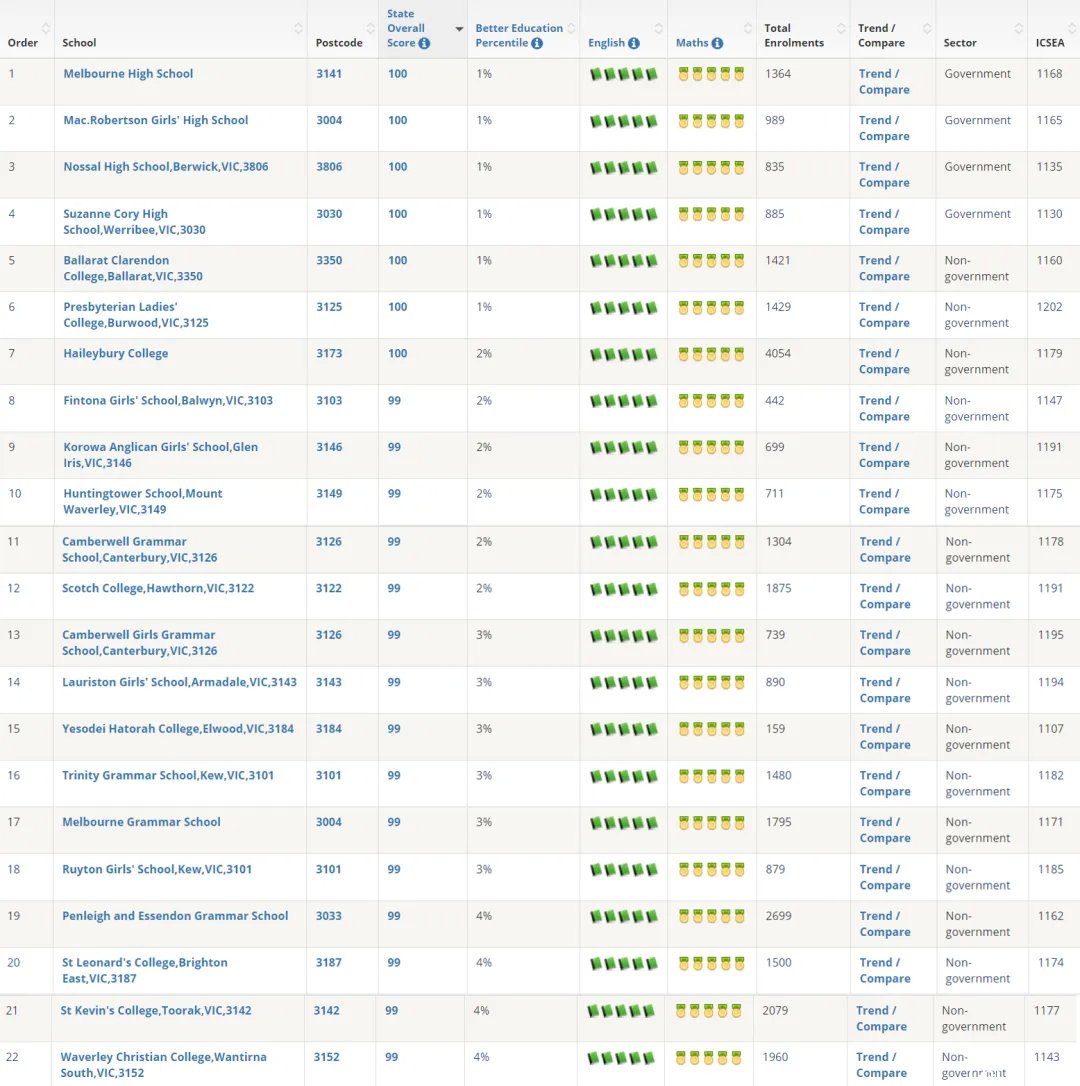Screen dimensions: 1080x1086
Task: Sort table by School column arrows
Action: pyautogui.click(x=298, y=28)
